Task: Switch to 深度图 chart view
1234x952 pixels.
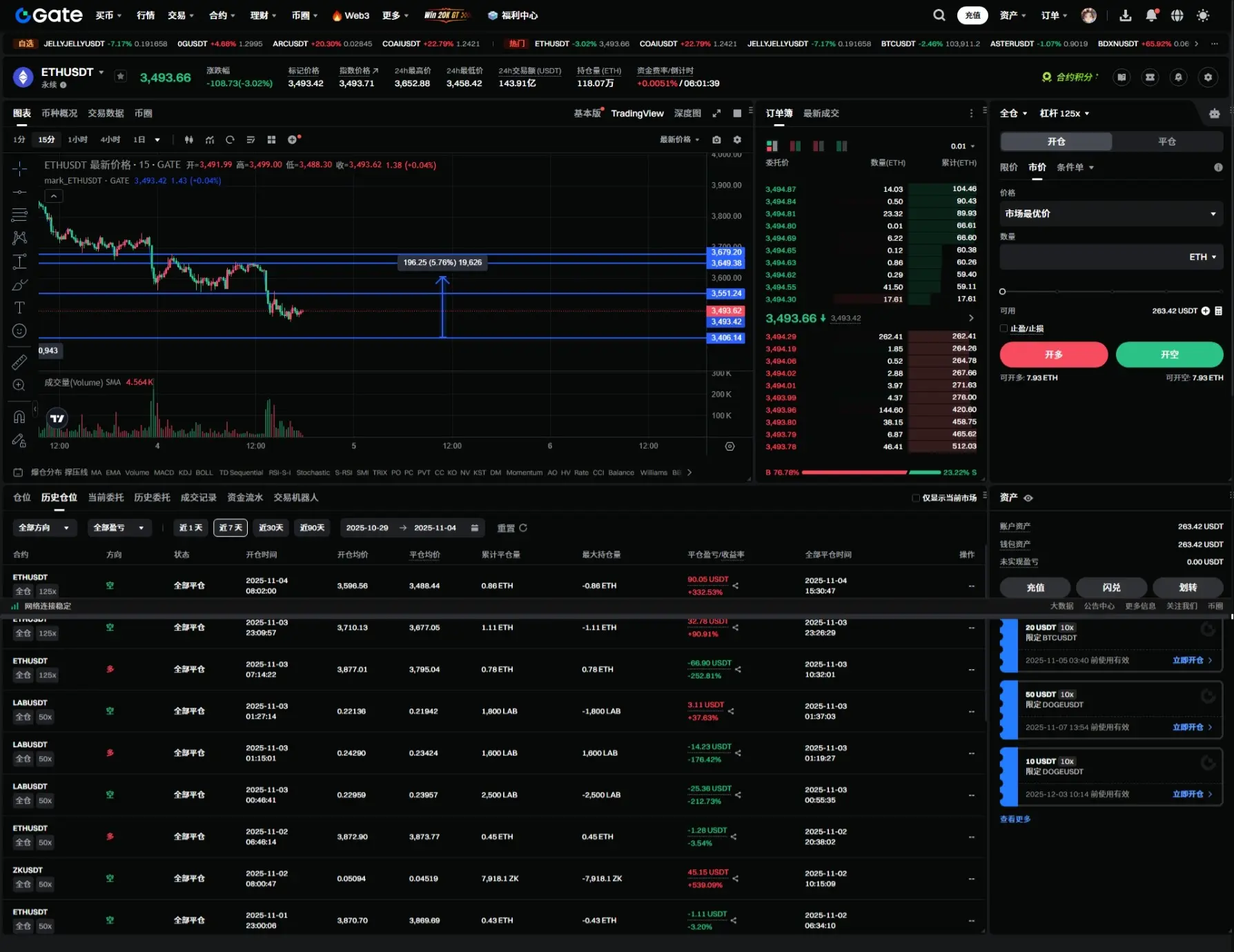Action: pyautogui.click(x=687, y=113)
